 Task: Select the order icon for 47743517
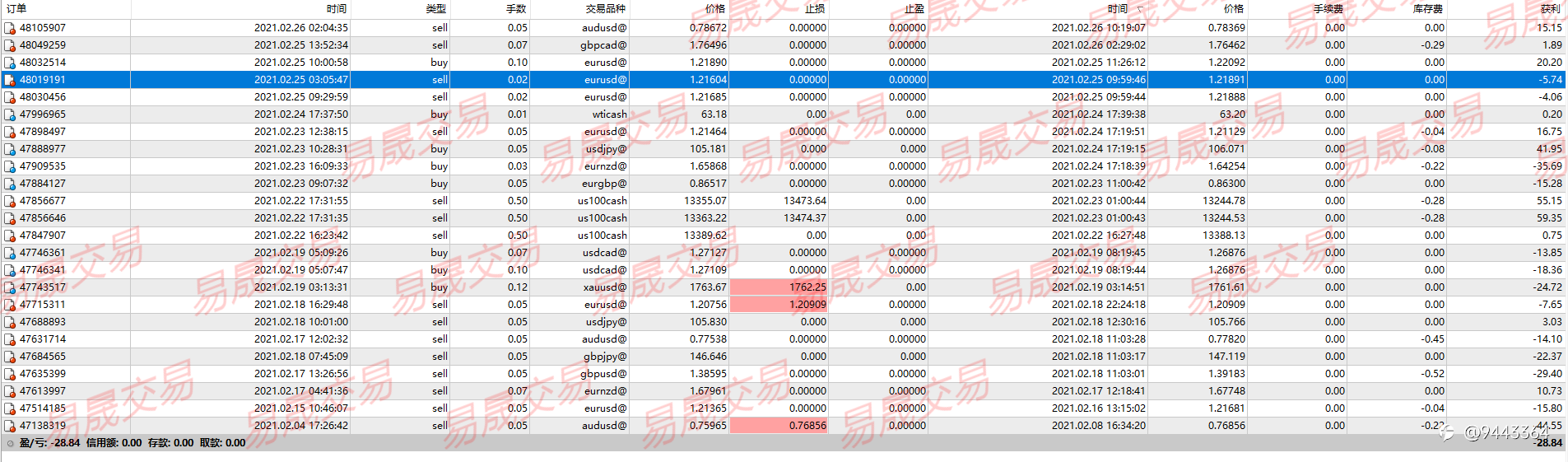[x=10, y=287]
